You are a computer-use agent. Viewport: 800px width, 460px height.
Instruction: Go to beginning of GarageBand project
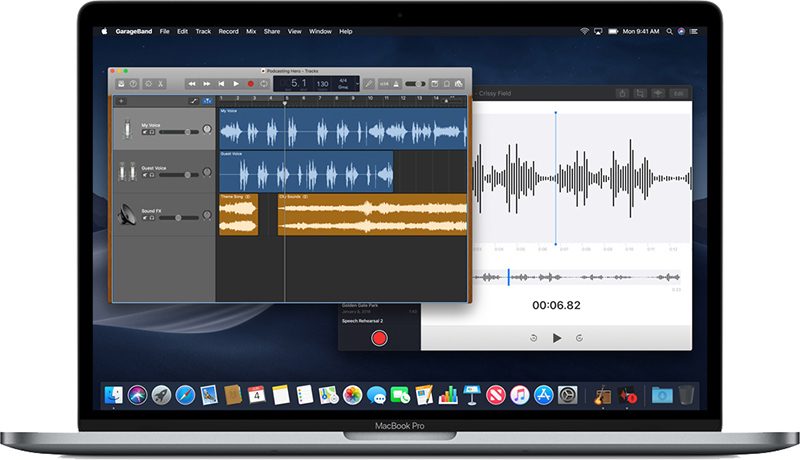coord(221,84)
